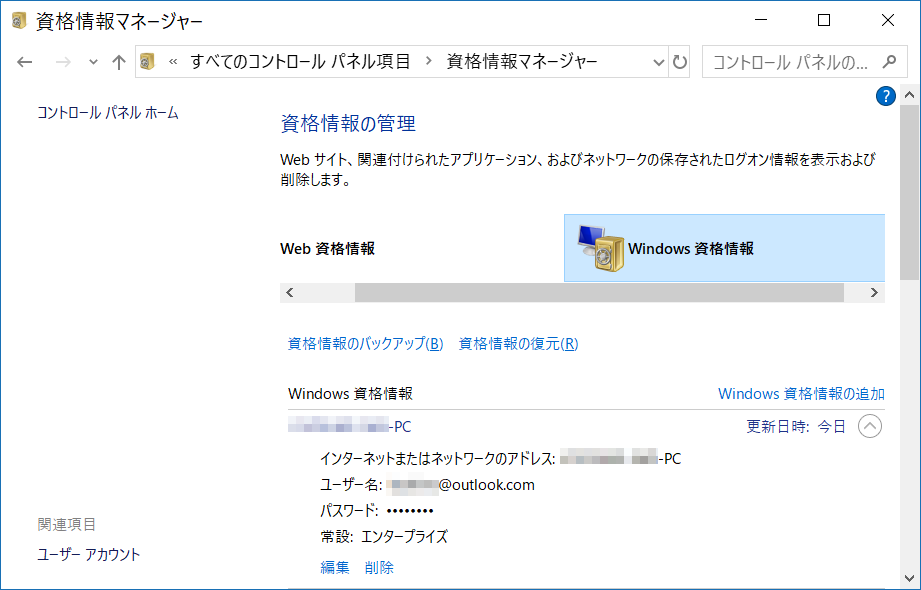Click Windows 資格情報の追加 link
The image size is (921, 590).
[x=801, y=394]
